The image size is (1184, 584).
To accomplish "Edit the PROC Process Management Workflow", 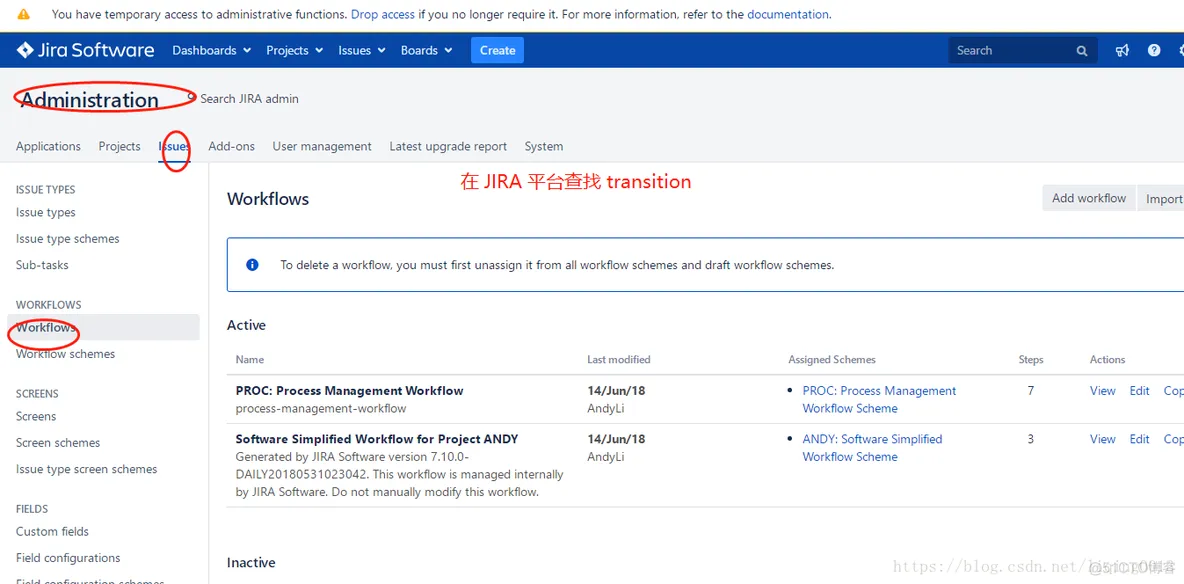I will pyautogui.click(x=1139, y=391).
